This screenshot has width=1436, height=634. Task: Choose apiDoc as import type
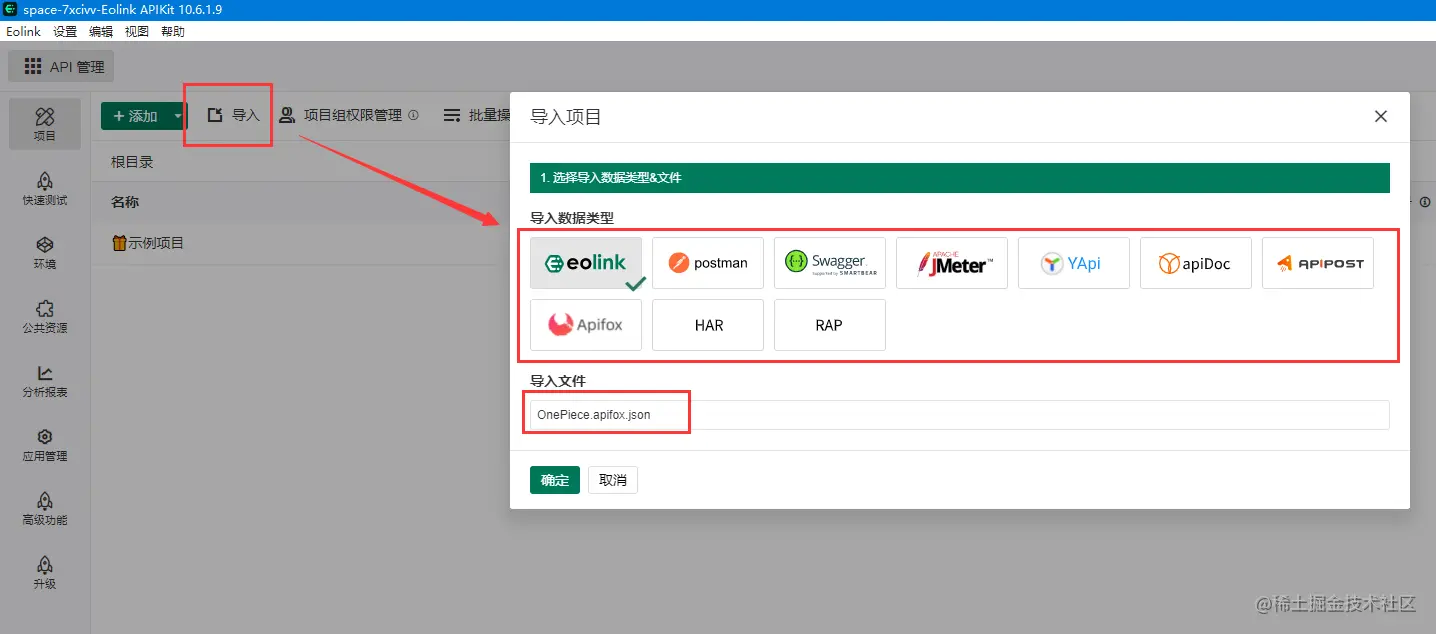(x=1196, y=263)
